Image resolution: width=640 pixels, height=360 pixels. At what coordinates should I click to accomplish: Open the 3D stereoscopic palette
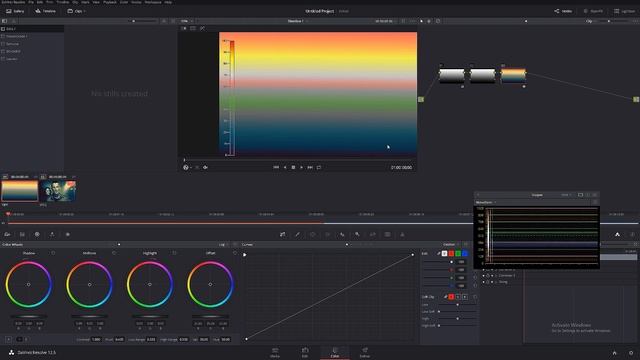[387, 234]
